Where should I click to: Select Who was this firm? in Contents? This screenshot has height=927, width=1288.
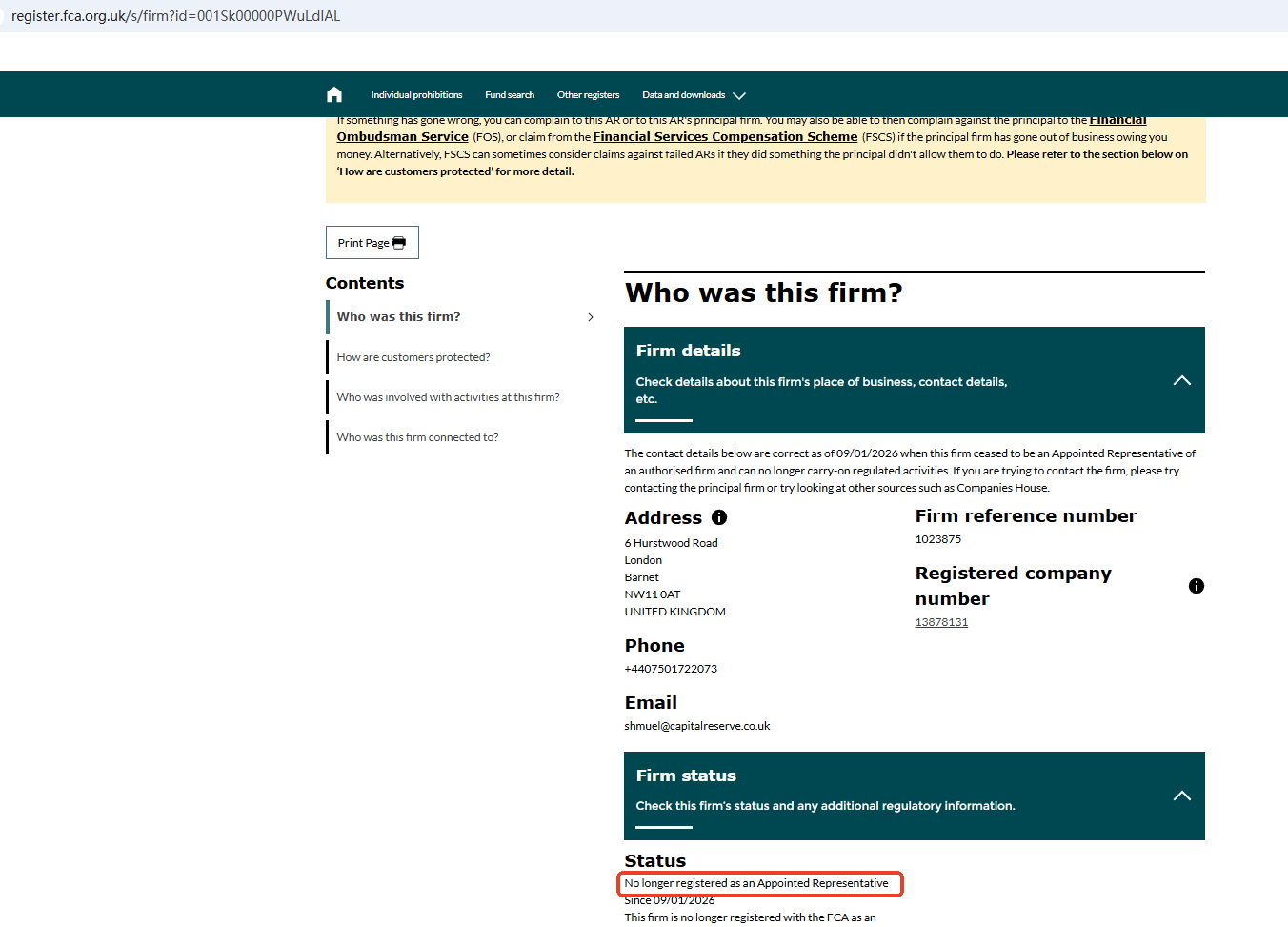(x=398, y=316)
